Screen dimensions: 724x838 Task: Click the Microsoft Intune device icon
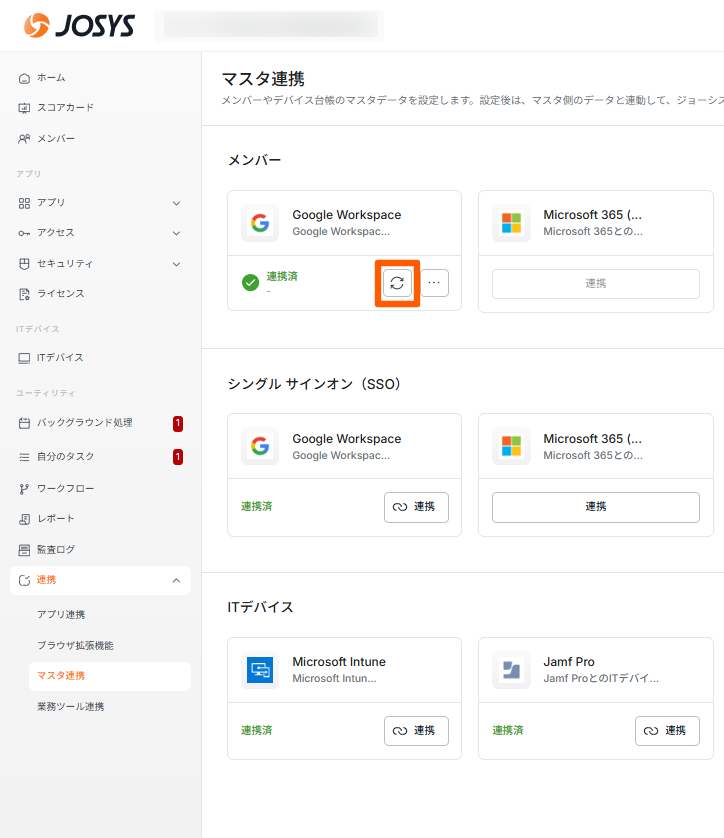pos(260,670)
